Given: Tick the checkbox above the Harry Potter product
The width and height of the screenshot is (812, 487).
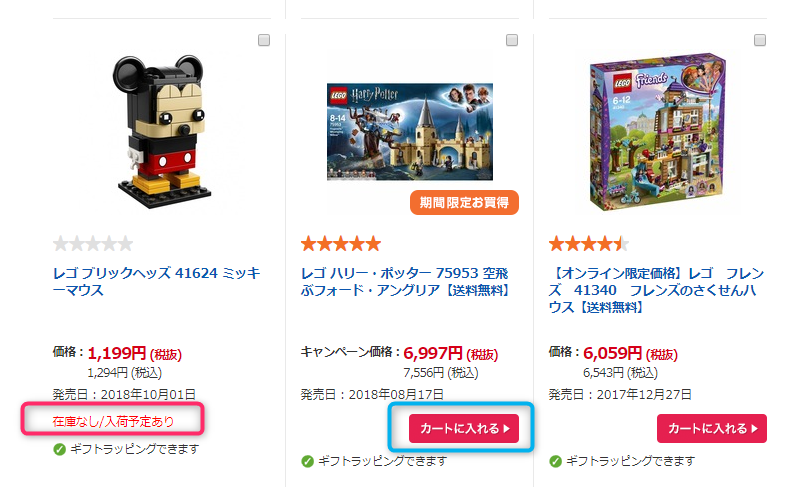Looking at the screenshot, I should click(512, 40).
